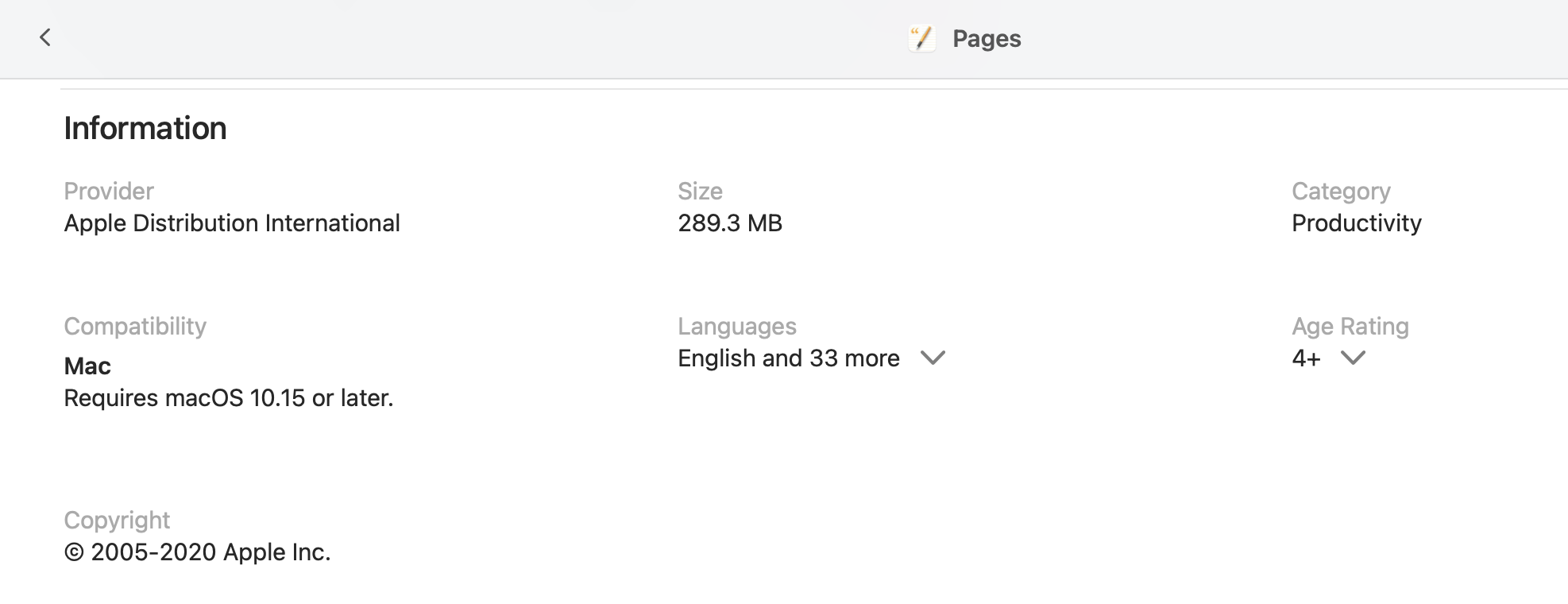Click the Information section heading
The image size is (1568, 604).
(x=145, y=128)
